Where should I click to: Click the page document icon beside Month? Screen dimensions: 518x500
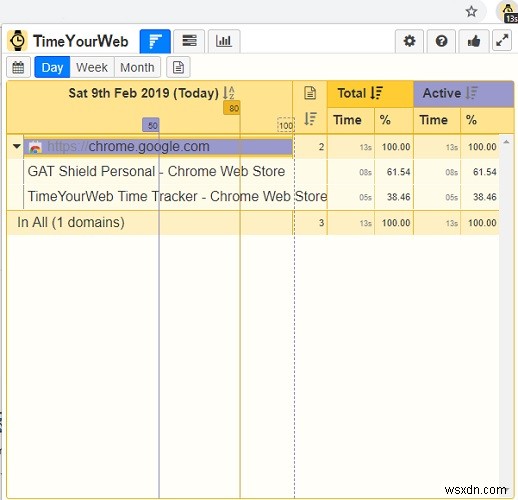178,67
